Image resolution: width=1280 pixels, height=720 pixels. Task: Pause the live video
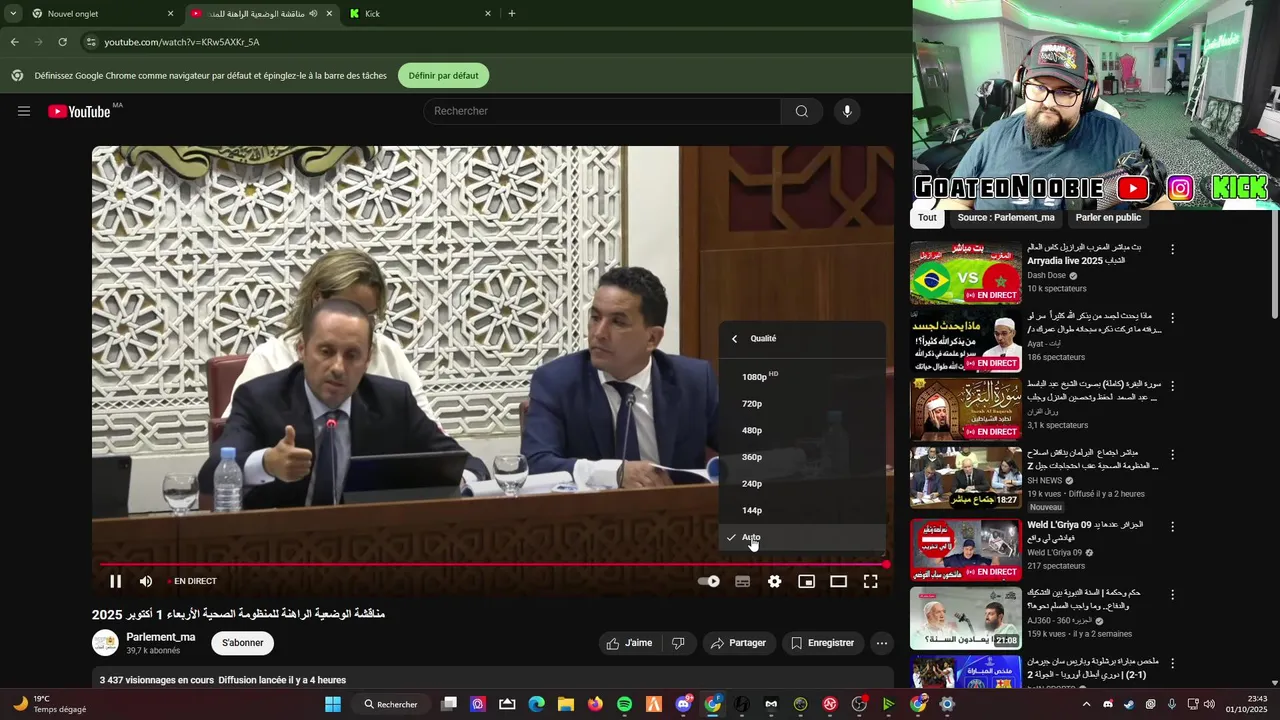(x=115, y=581)
